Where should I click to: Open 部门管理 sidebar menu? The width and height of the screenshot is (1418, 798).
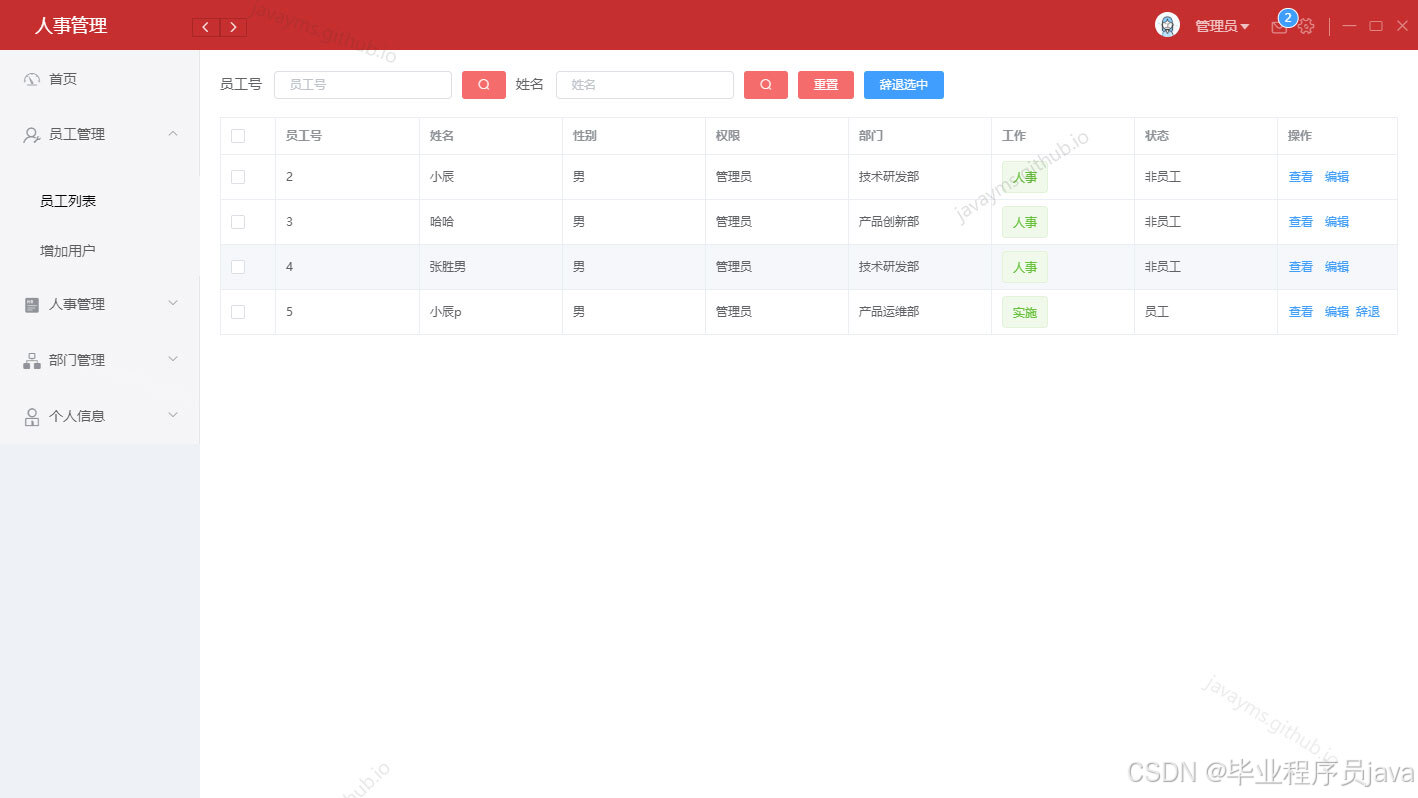[100, 360]
